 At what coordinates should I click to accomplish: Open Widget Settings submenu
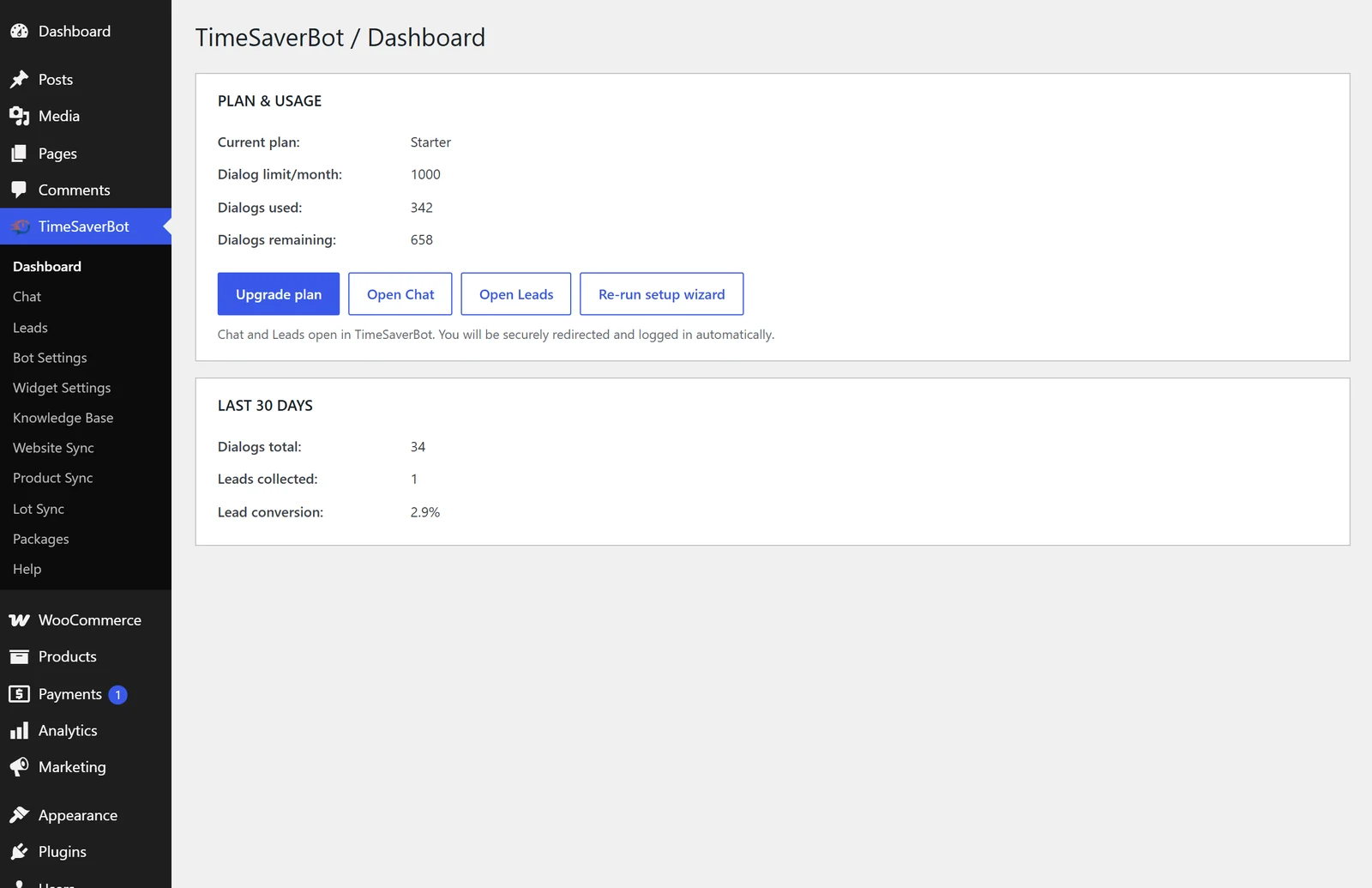(62, 387)
